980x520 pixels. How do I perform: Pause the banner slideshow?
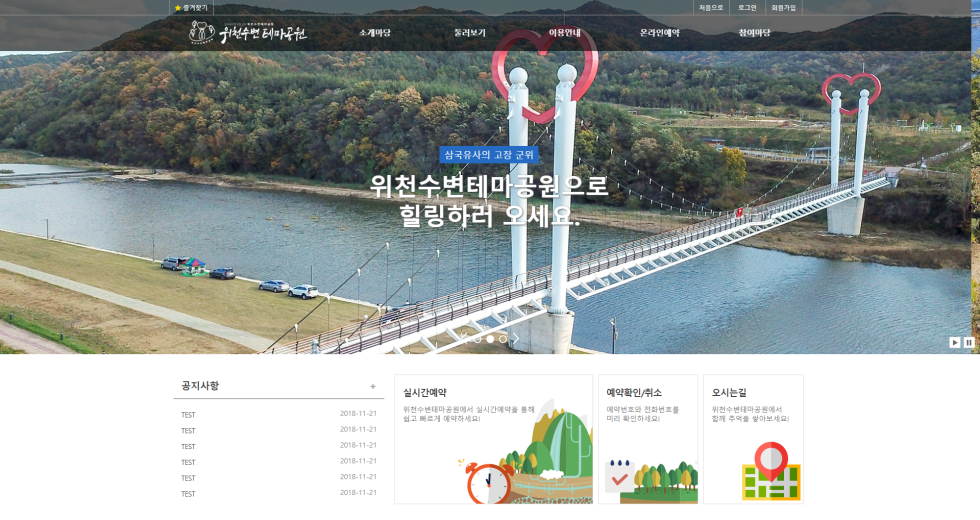pyautogui.click(x=969, y=342)
